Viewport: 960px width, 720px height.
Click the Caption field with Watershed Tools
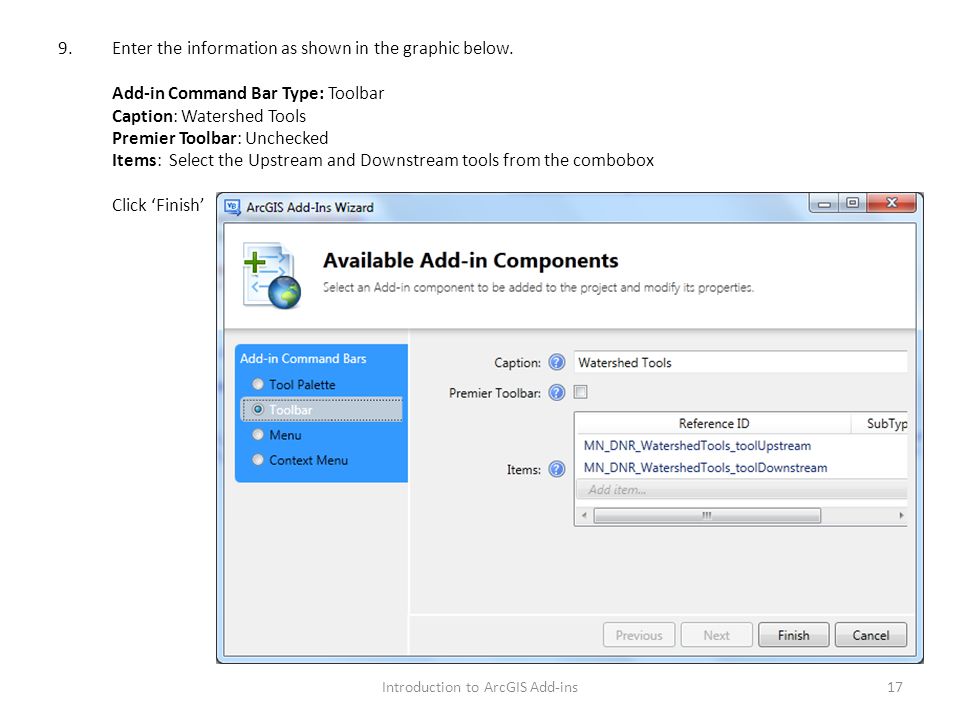click(x=740, y=362)
